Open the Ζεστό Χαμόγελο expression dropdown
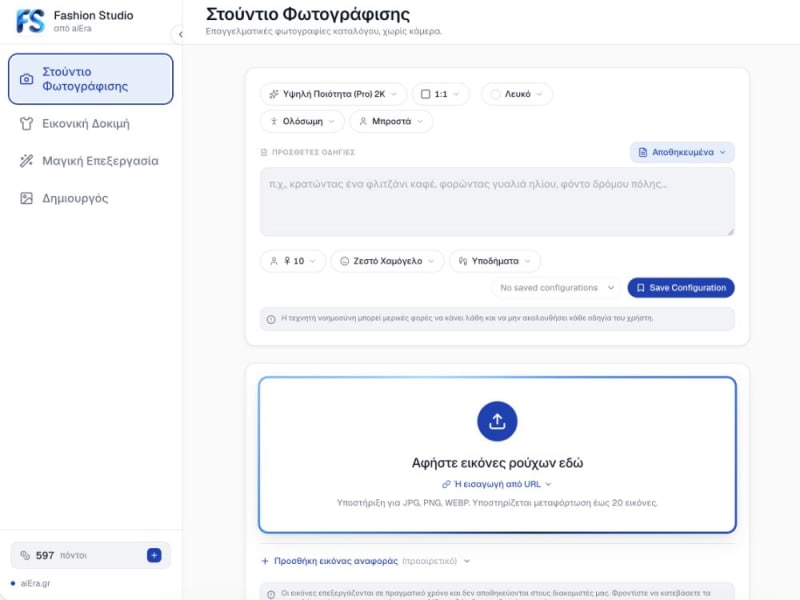800x600 pixels. pyautogui.click(x=387, y=261)
